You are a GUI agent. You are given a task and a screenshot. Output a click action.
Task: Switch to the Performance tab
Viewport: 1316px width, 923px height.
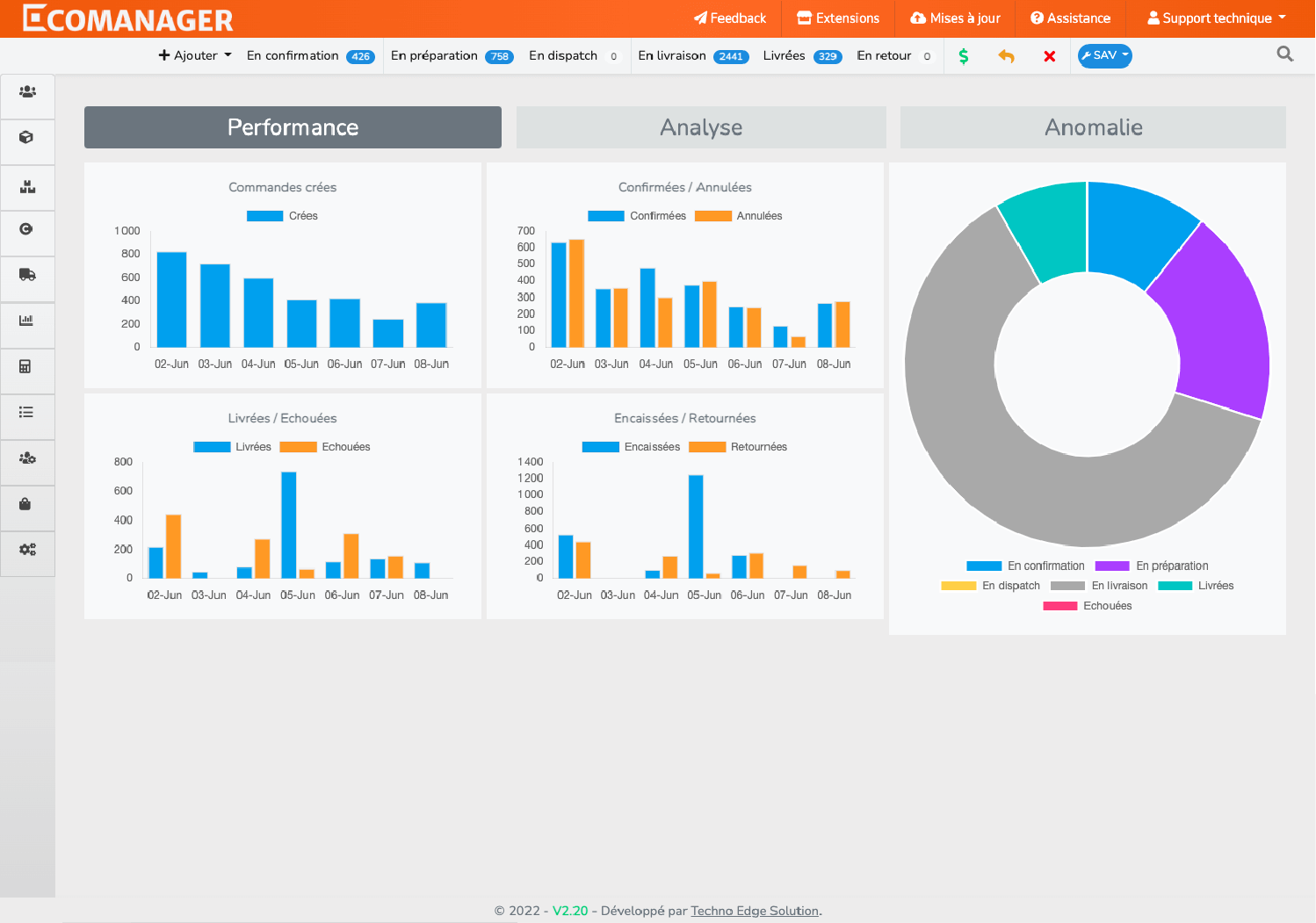(x=293, y=127)
